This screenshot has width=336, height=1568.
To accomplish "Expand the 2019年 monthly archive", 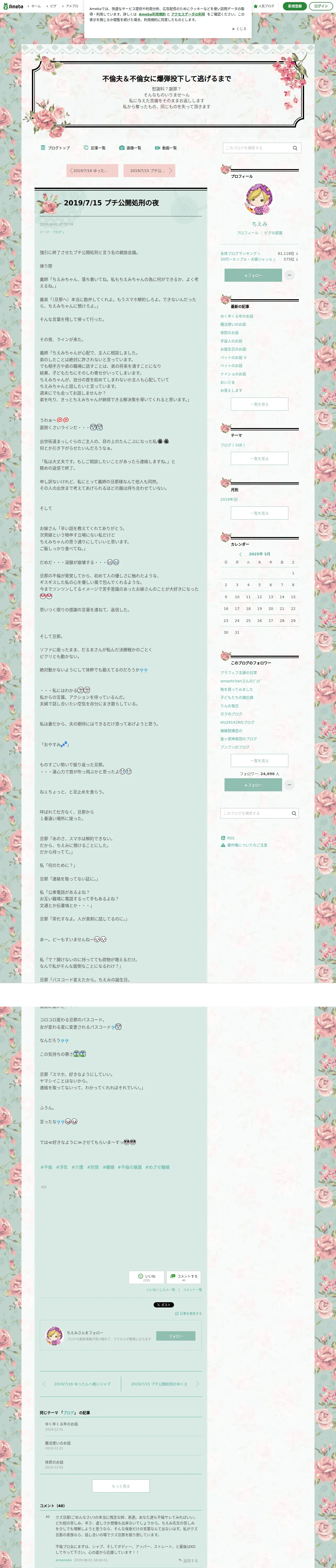I will [x=229, y=500].
